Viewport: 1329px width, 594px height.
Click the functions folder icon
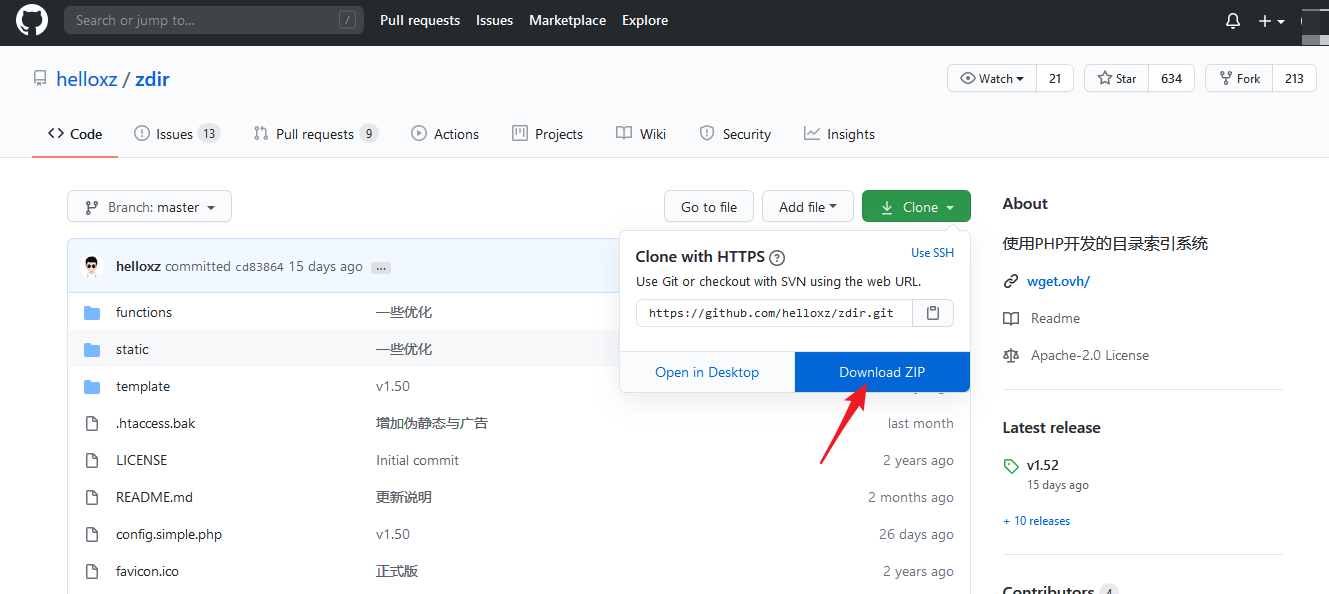(91, 312)
